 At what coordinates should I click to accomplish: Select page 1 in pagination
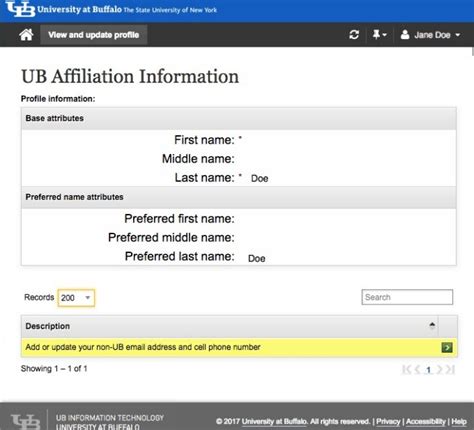point(429,370)
